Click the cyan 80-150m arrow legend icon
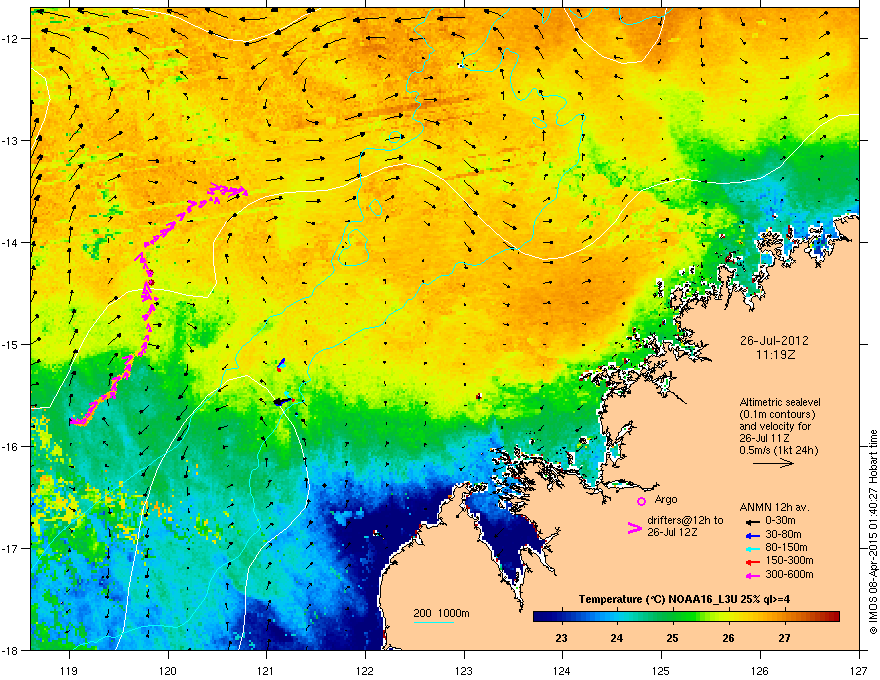Image resolution: width=880 pixels, height=680 pixels. (752, 548)
